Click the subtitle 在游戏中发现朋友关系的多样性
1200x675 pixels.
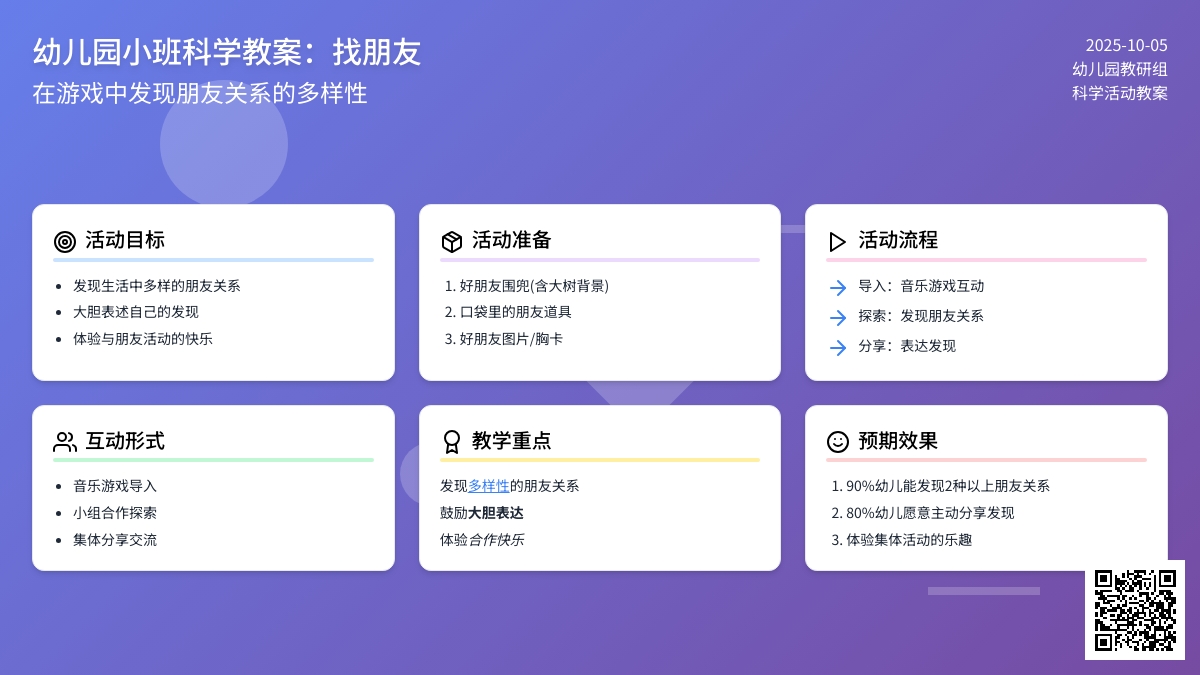[x=200, y=93]
